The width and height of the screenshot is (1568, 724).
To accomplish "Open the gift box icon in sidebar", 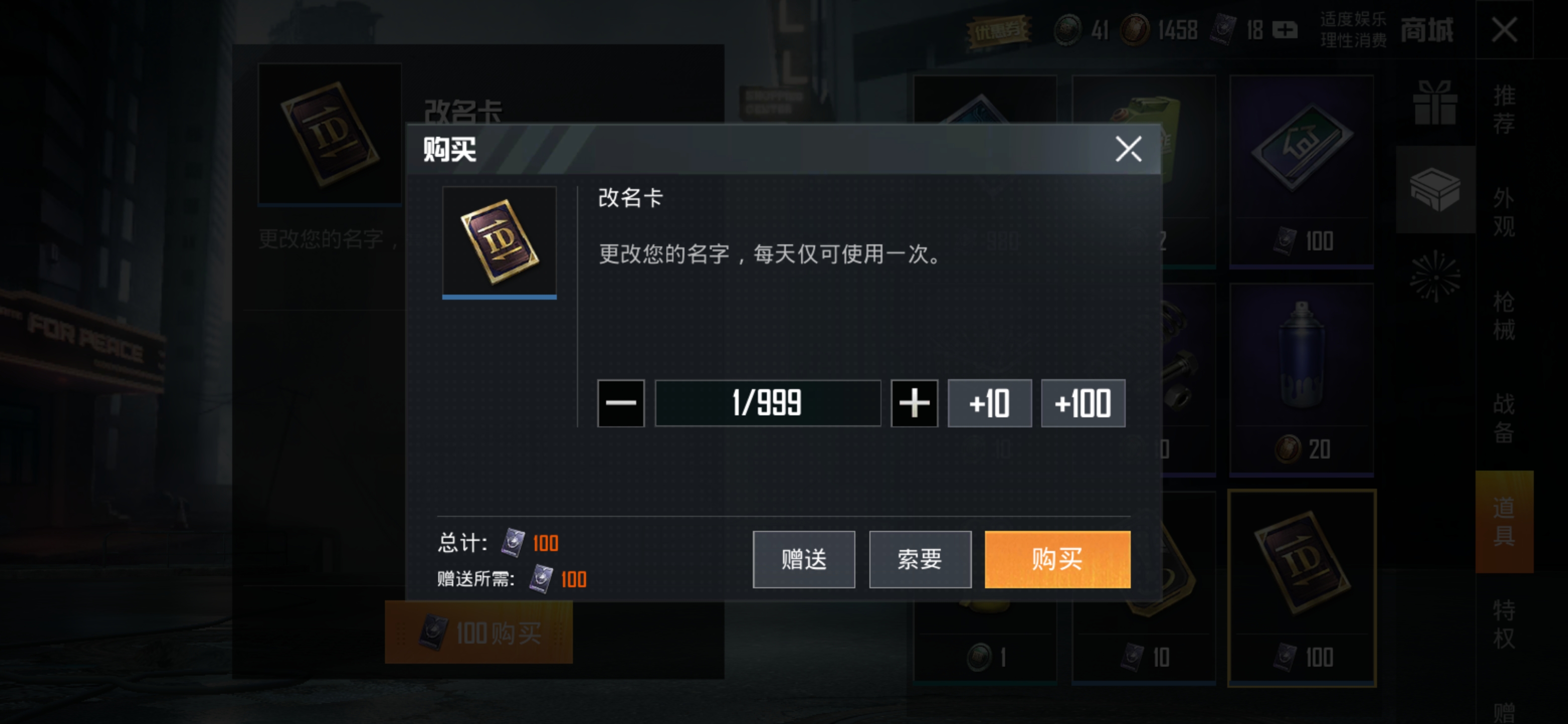I will tap(1435, 102).
